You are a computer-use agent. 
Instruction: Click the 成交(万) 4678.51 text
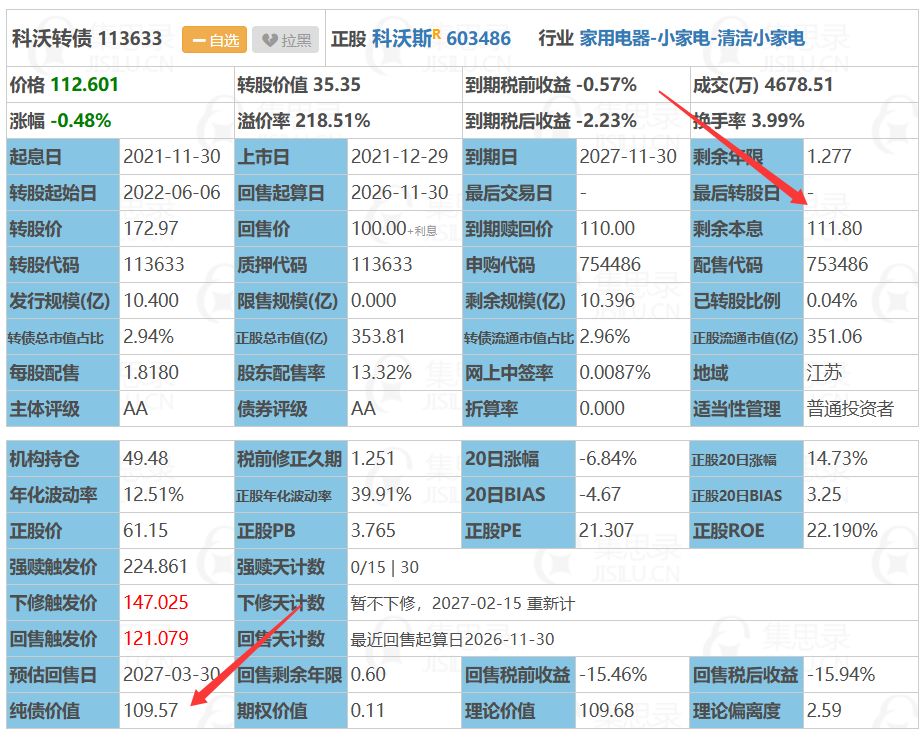coord(763,85)
